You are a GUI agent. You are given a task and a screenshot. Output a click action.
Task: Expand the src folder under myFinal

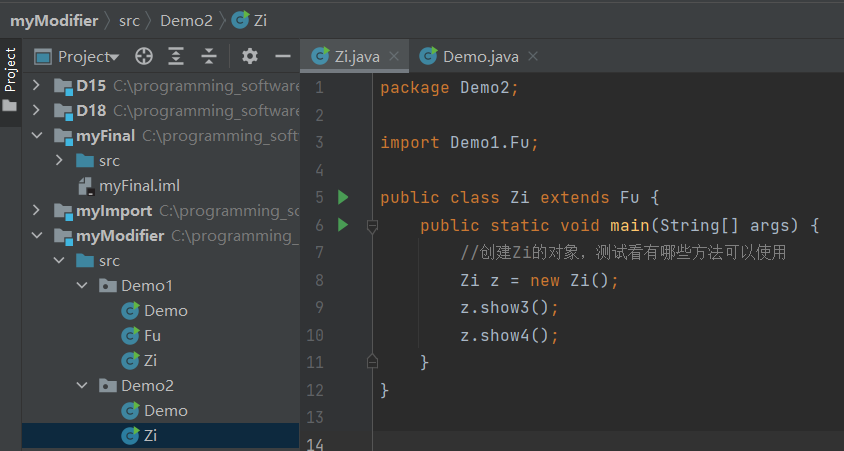click(x=59, y=160)
